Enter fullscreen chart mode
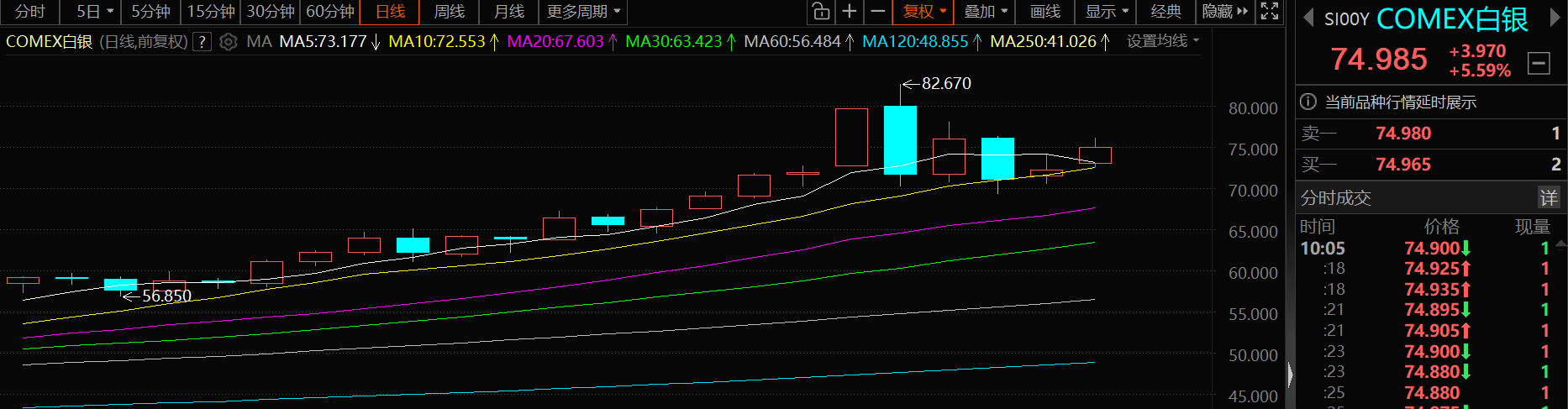 [x=1270, y=12]
